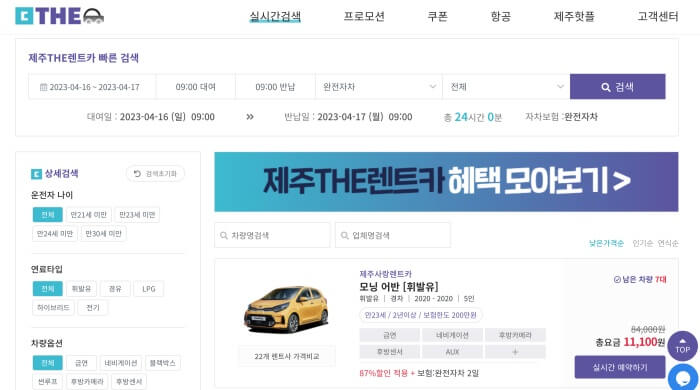Screen dimensions: 700x390
Task: Click 22개 렌트사 가격비교 button
Action: pyautogui.click(x=287, y=356)
